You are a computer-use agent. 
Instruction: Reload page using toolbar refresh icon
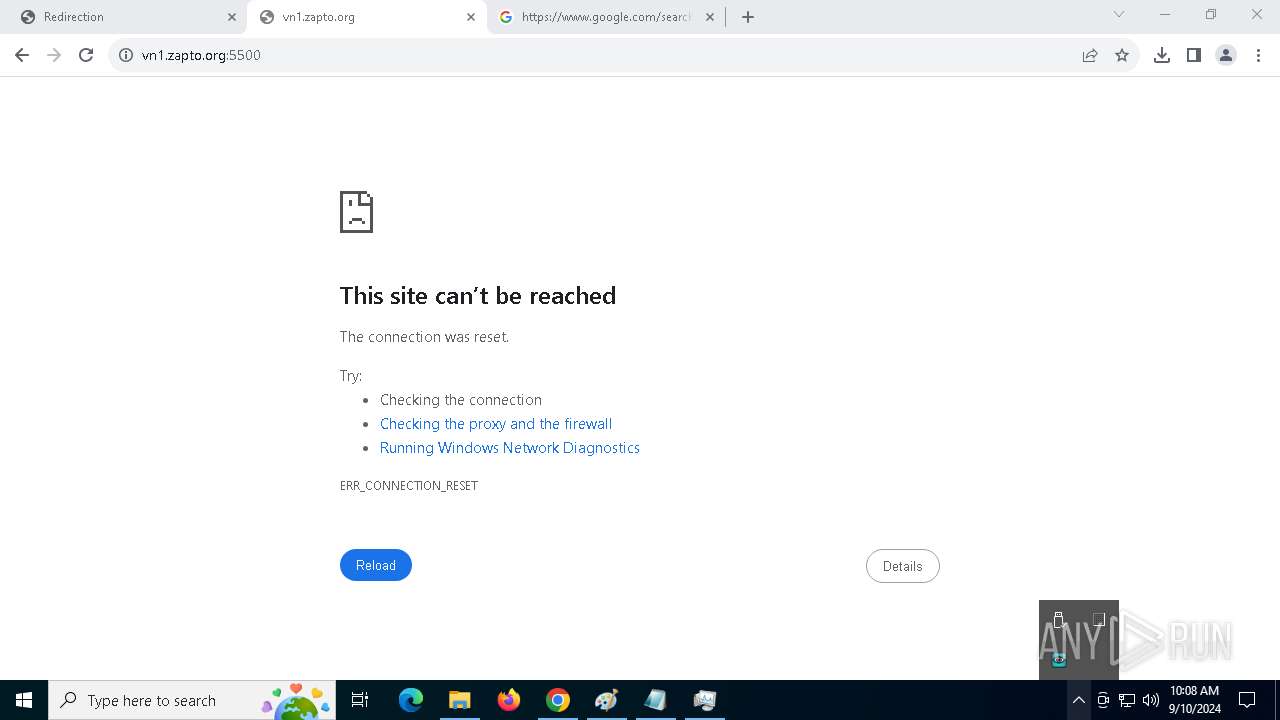(x=86, y=55)
